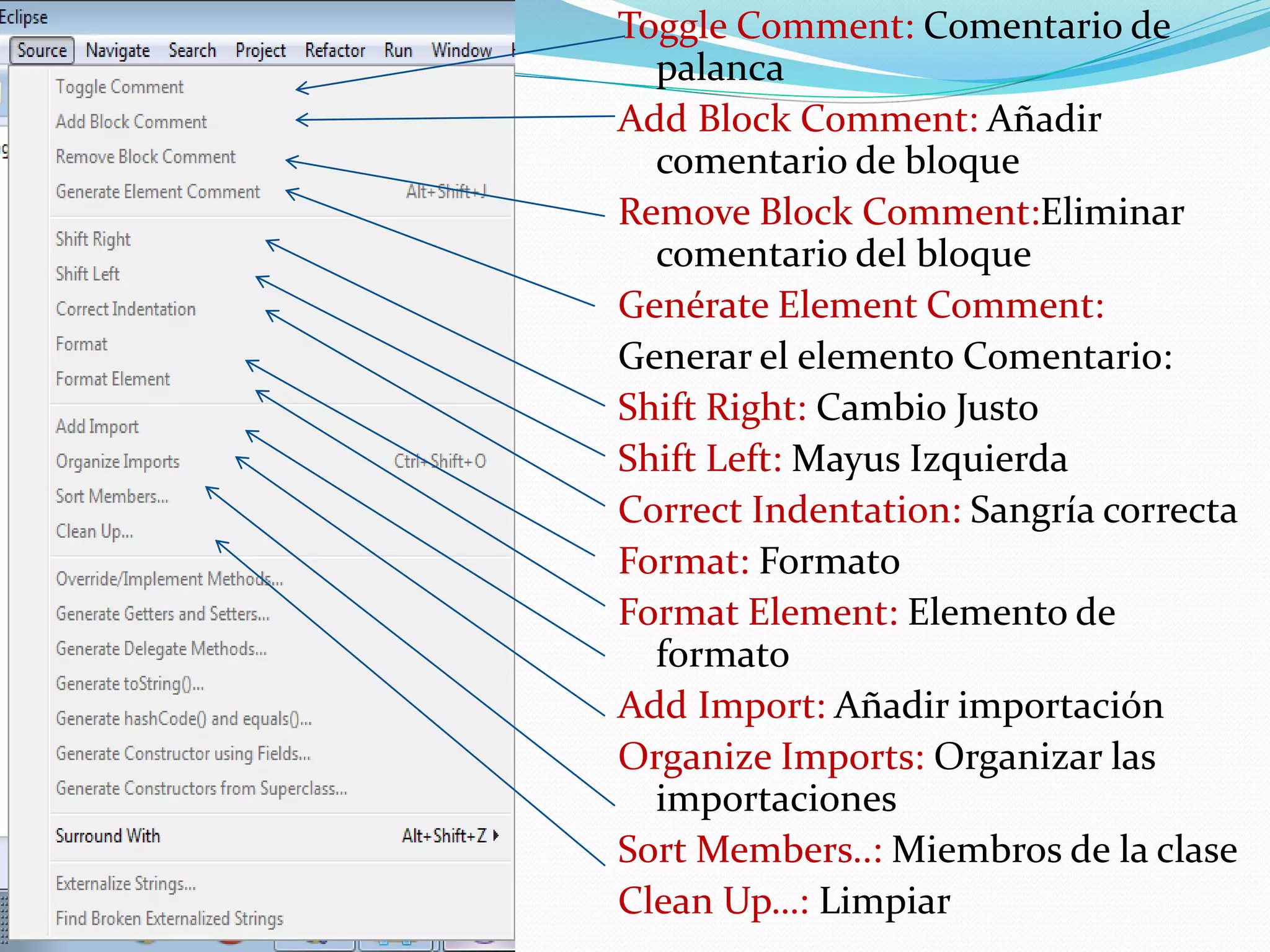
Task: Click the 'Remove Block Comment:' slide text
Action: [829, 212]
